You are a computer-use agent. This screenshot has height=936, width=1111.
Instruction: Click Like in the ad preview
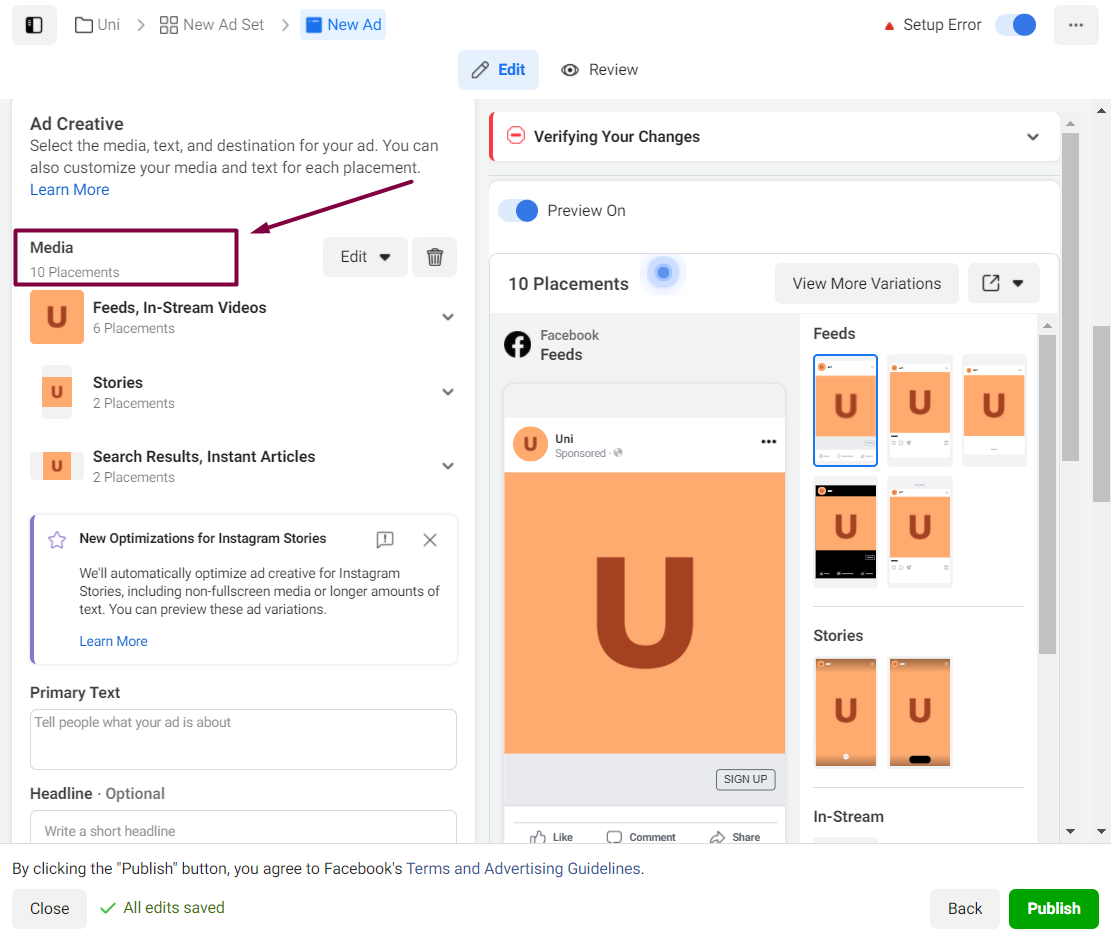pos(551,837)
